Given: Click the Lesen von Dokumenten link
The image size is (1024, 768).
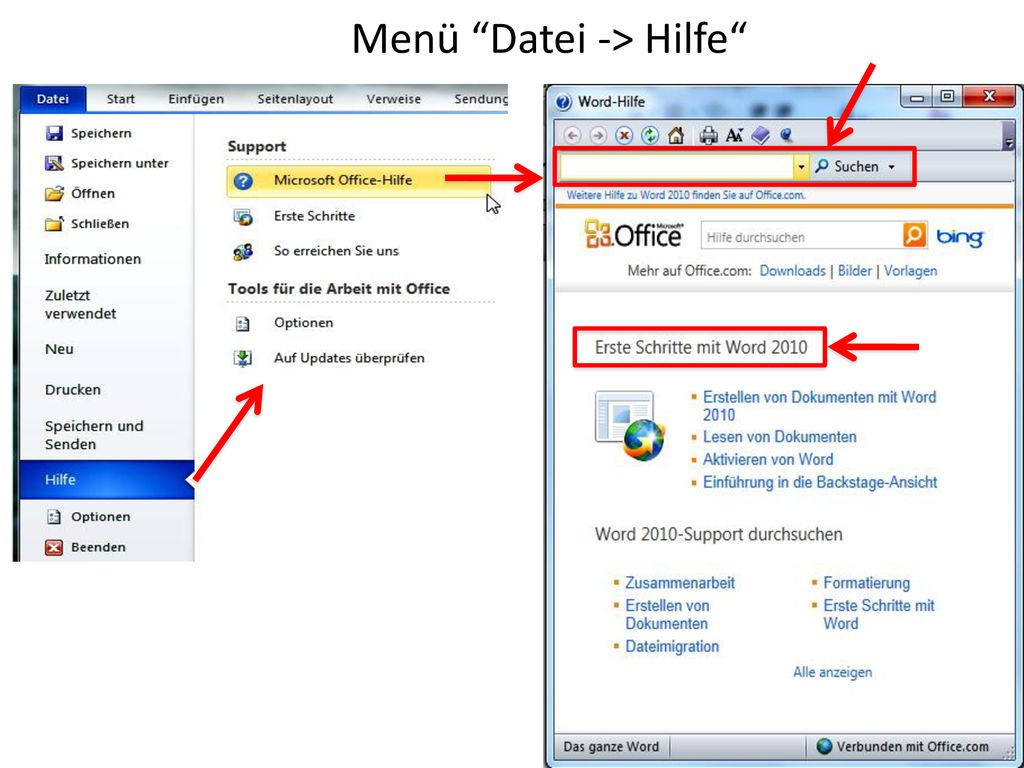Looking at the screenshot, I should (780, 437).
